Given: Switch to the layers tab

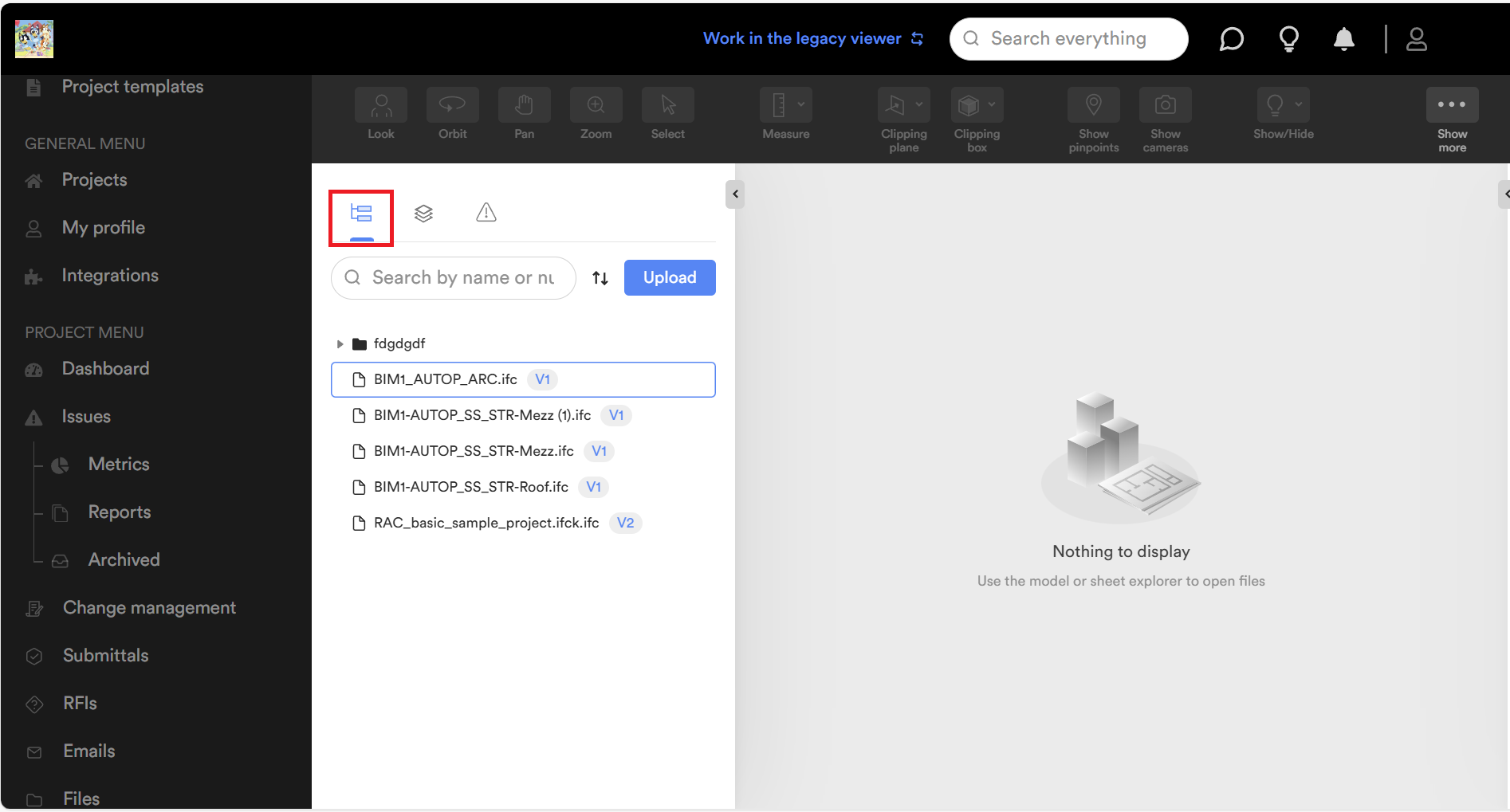Looking at the screenshot, I should 423,214.
